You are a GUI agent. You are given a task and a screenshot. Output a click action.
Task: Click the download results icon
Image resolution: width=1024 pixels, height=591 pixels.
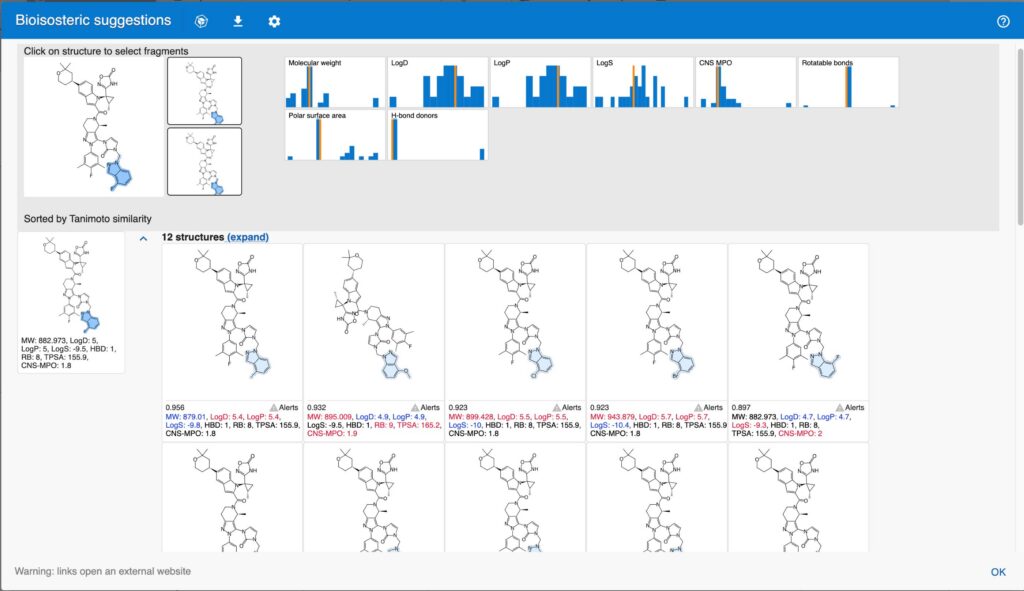pos(237,20)
